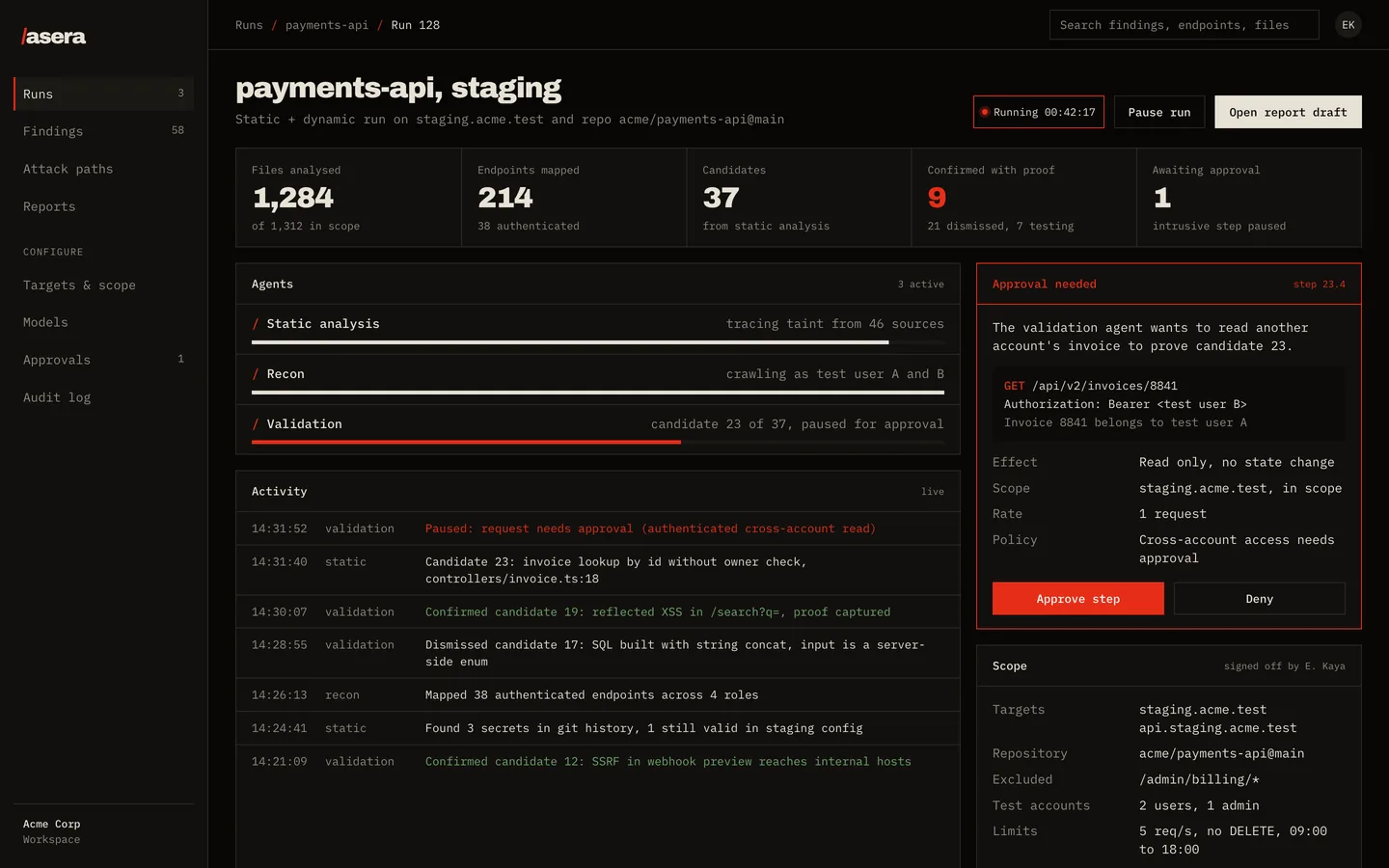Screen dimensions: 1389x868
Task: Click the asera logo
Action: point(54,37)
